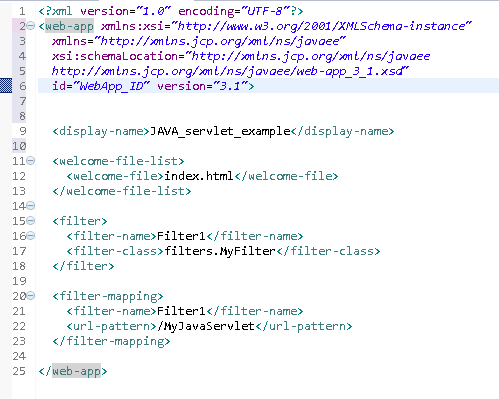This screenshot has height=399, width=499.
Task: Click the closing web-app tag on line 25
Action: [73, 371]
